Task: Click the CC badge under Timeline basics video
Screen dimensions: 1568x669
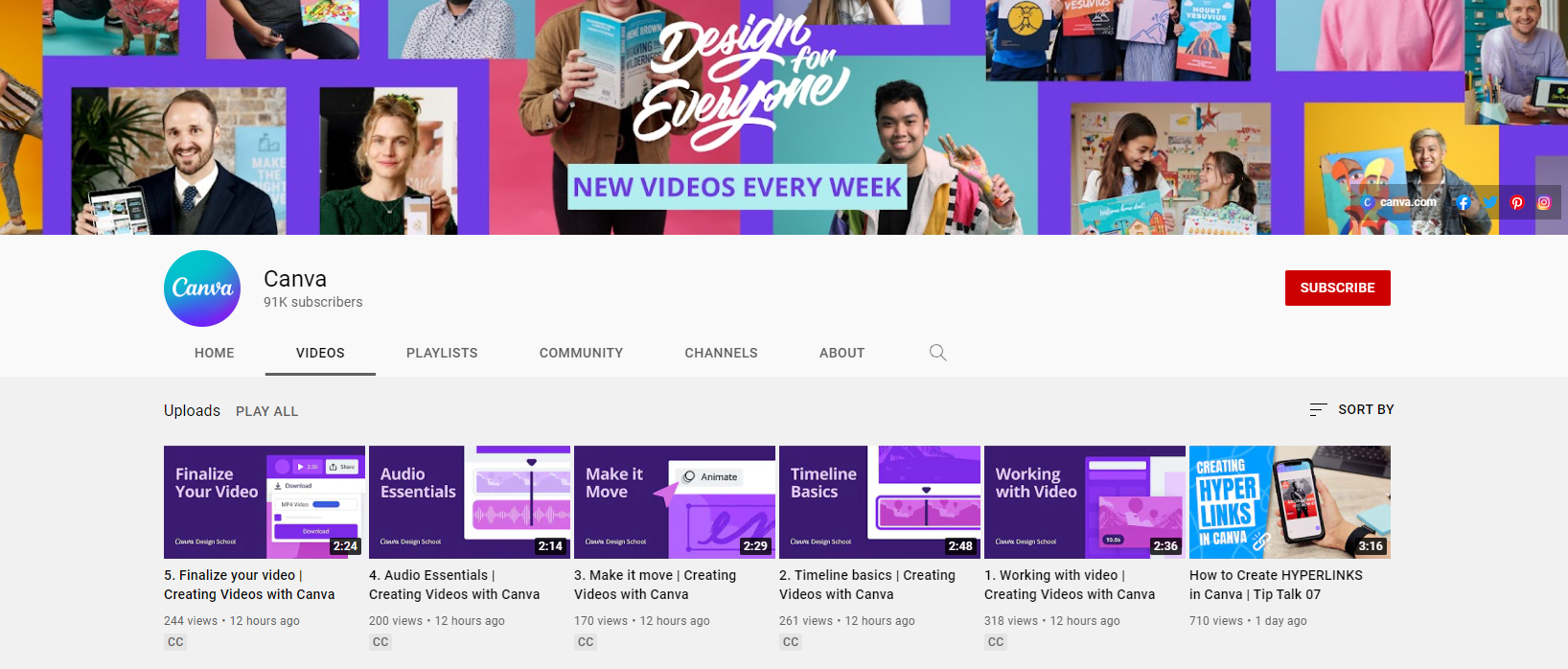Action: 791,642
